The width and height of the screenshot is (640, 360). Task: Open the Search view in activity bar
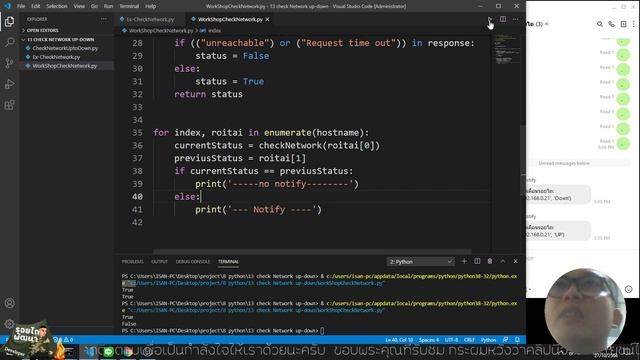(9, 42)
